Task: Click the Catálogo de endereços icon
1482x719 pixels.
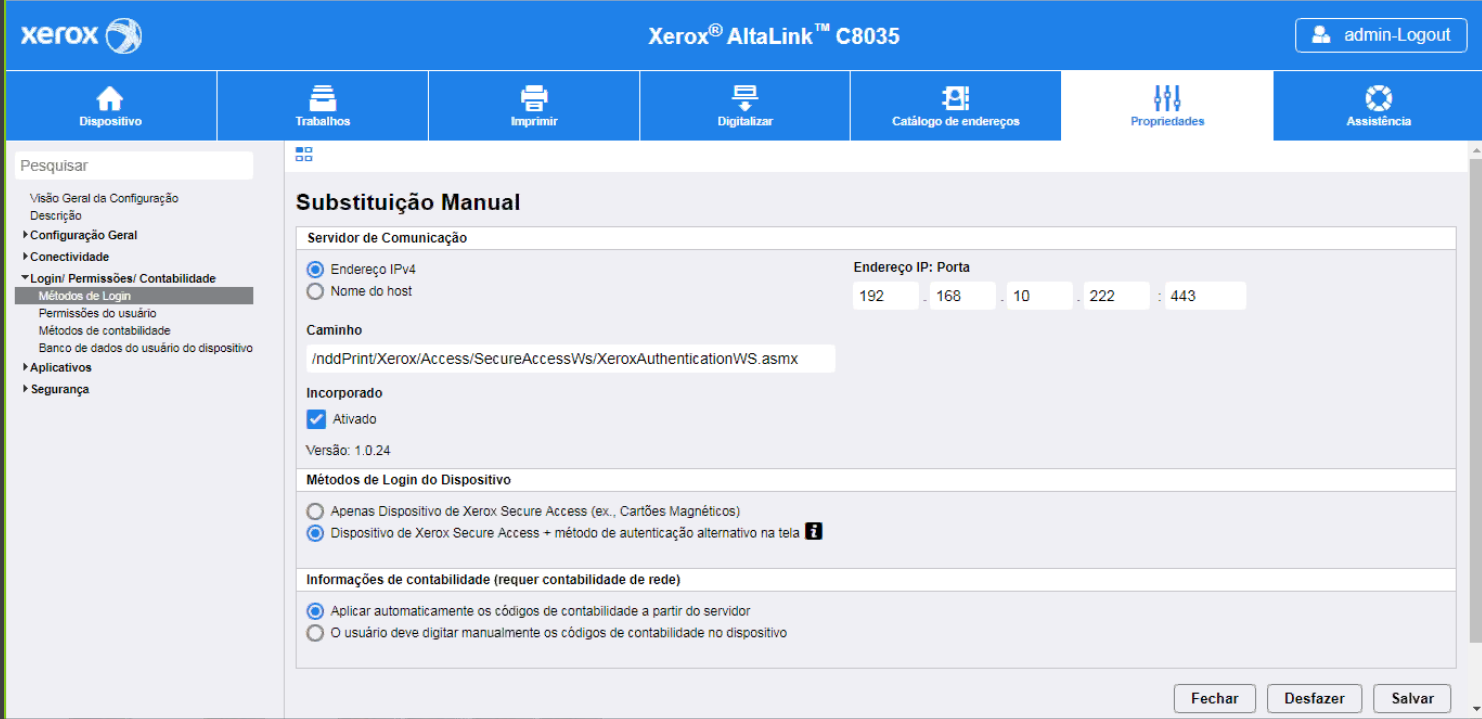Action: [x=955, y=98]
